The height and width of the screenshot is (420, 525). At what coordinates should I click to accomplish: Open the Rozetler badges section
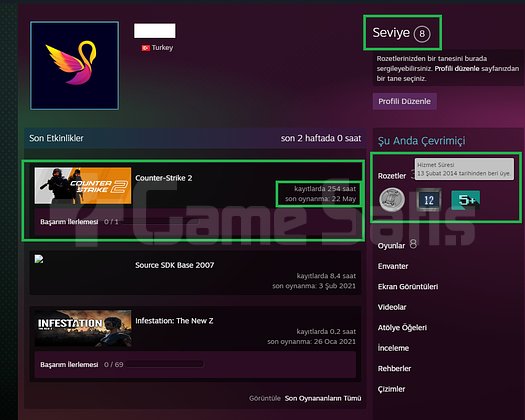click(392, 176)
